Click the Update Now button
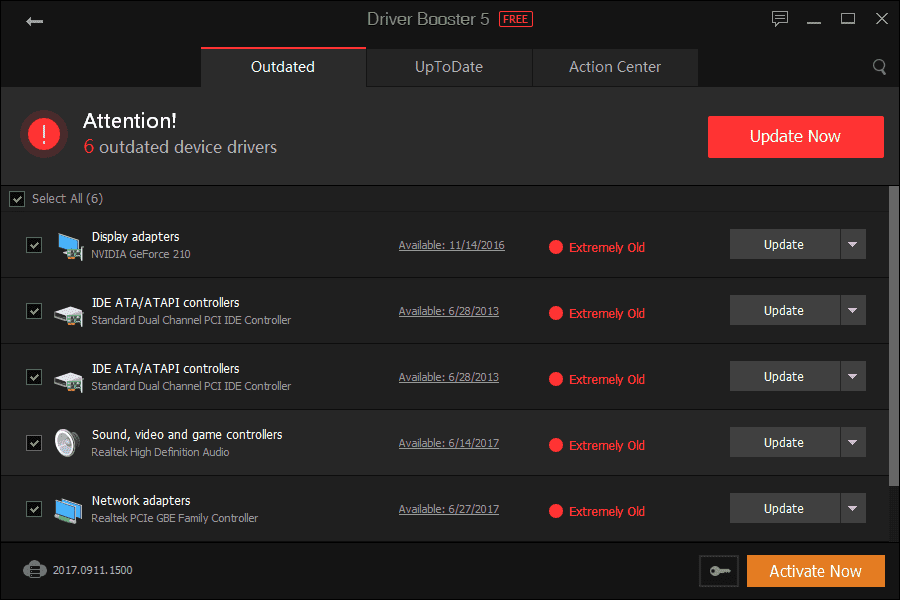This screenshot has width=900, height=600. click(795, 136)
